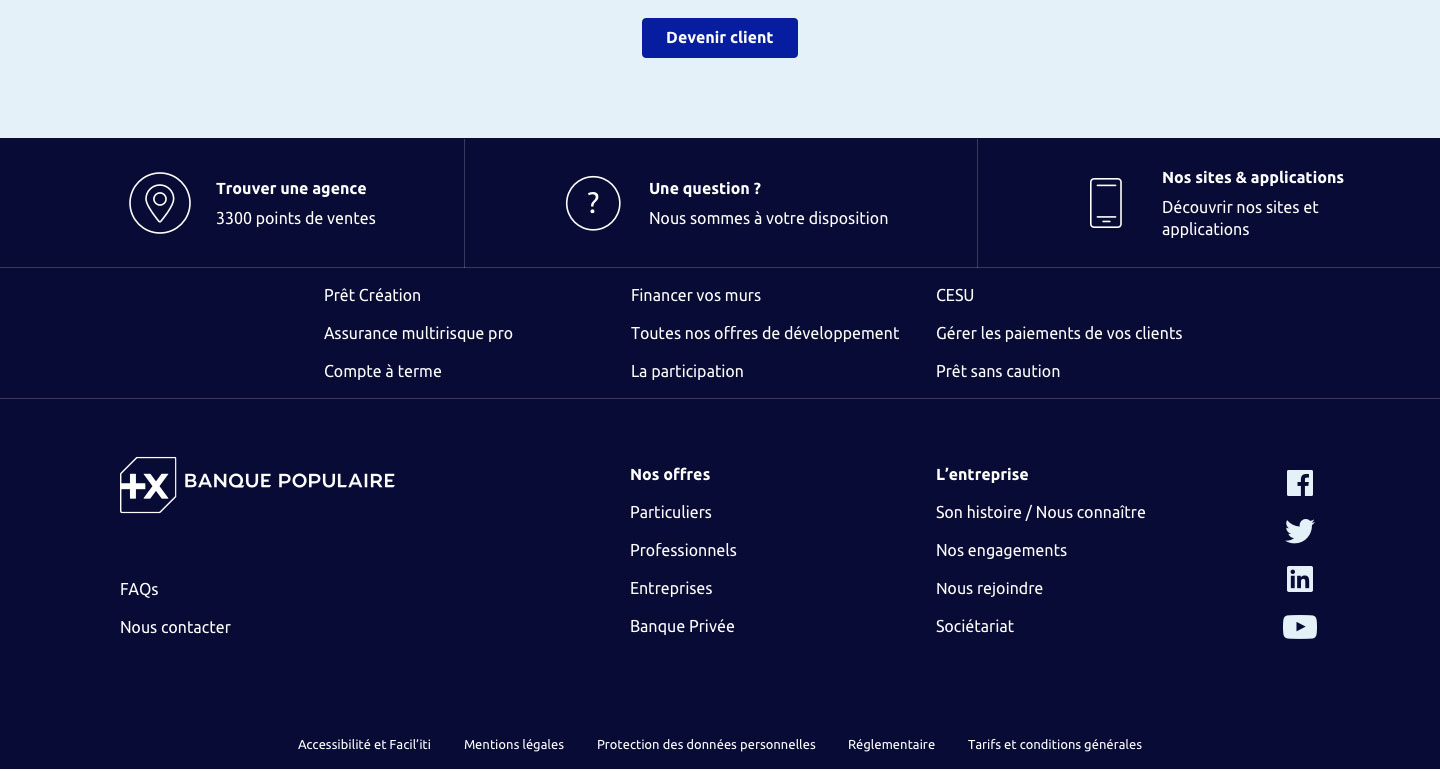Viewport: 1440px width, 771px height.
Task: Open the LinkedIn social icon
Action: point(1299,579)
